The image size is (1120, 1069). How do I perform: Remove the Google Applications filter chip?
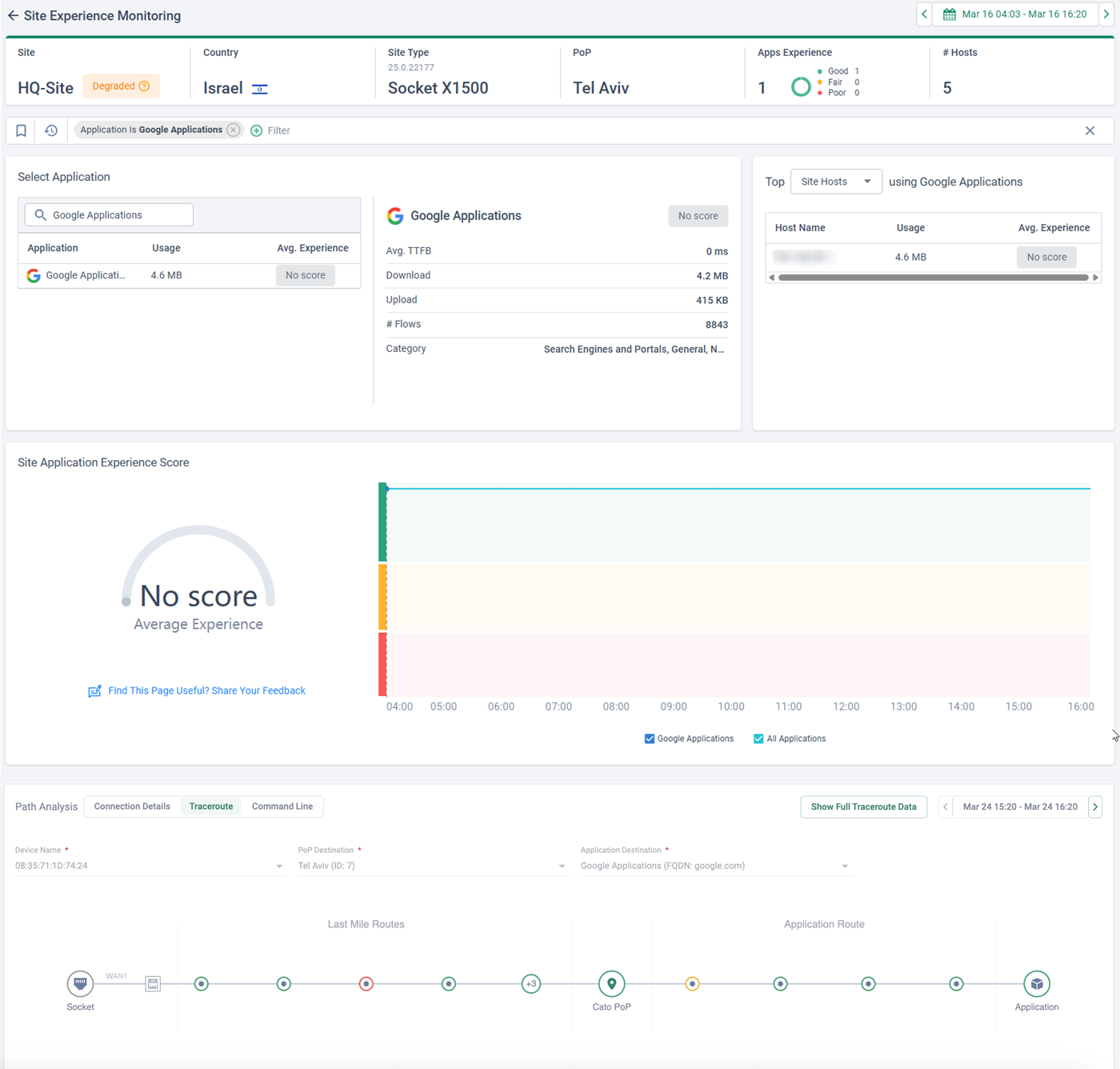pos(234,130)
